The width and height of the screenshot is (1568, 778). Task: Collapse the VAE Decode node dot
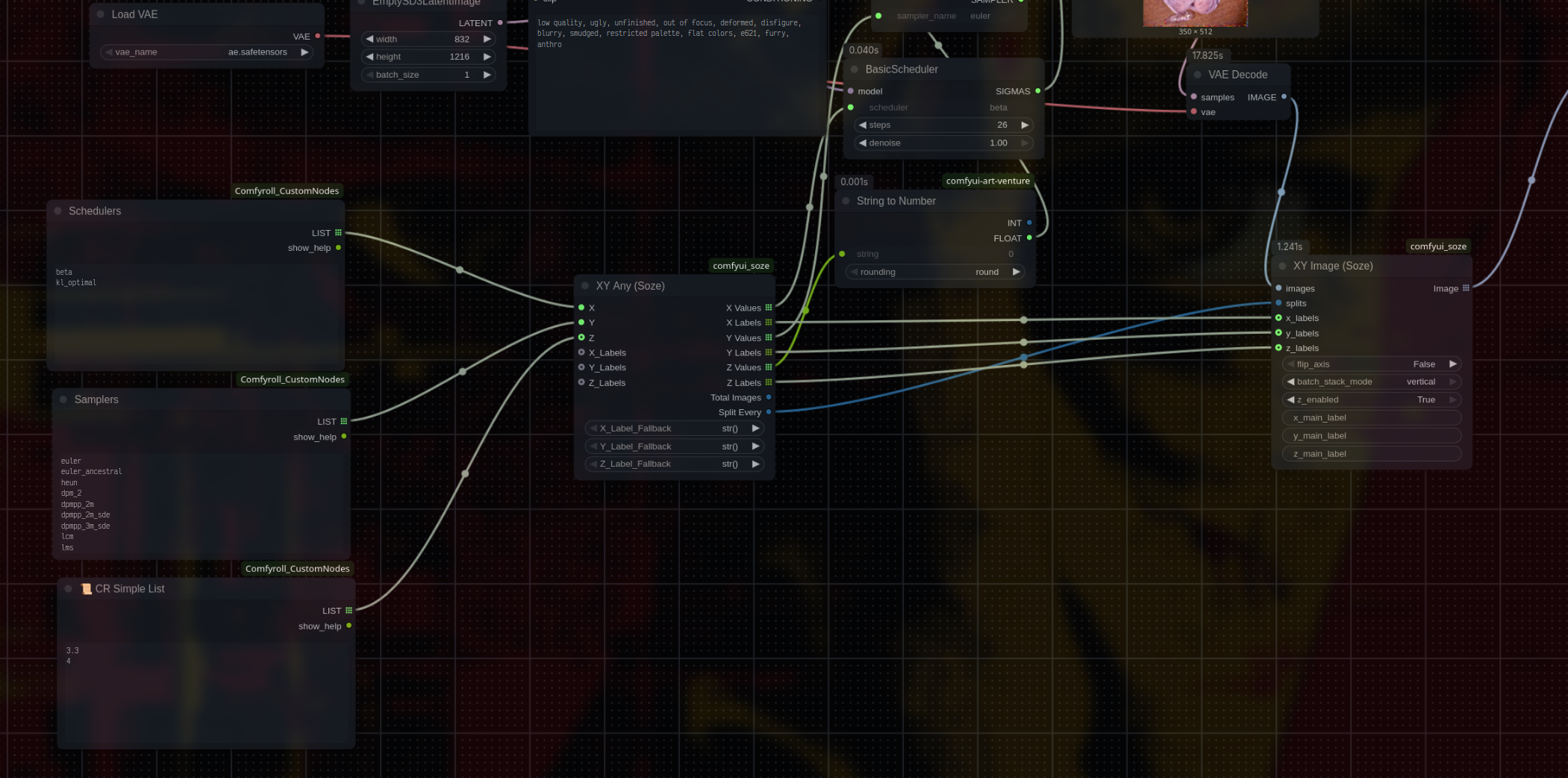(x=1198, y=75)
